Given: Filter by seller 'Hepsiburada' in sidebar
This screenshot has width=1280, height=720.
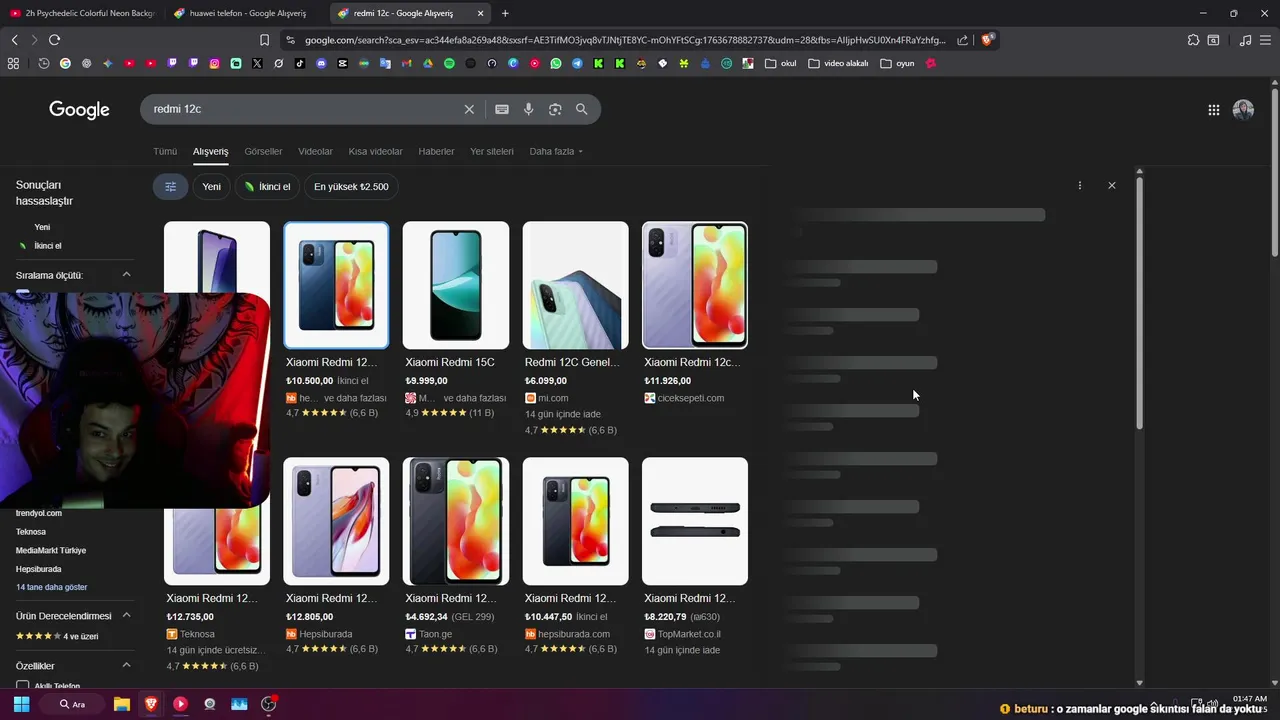Looking at the screenshot, I should coord(39,569).
